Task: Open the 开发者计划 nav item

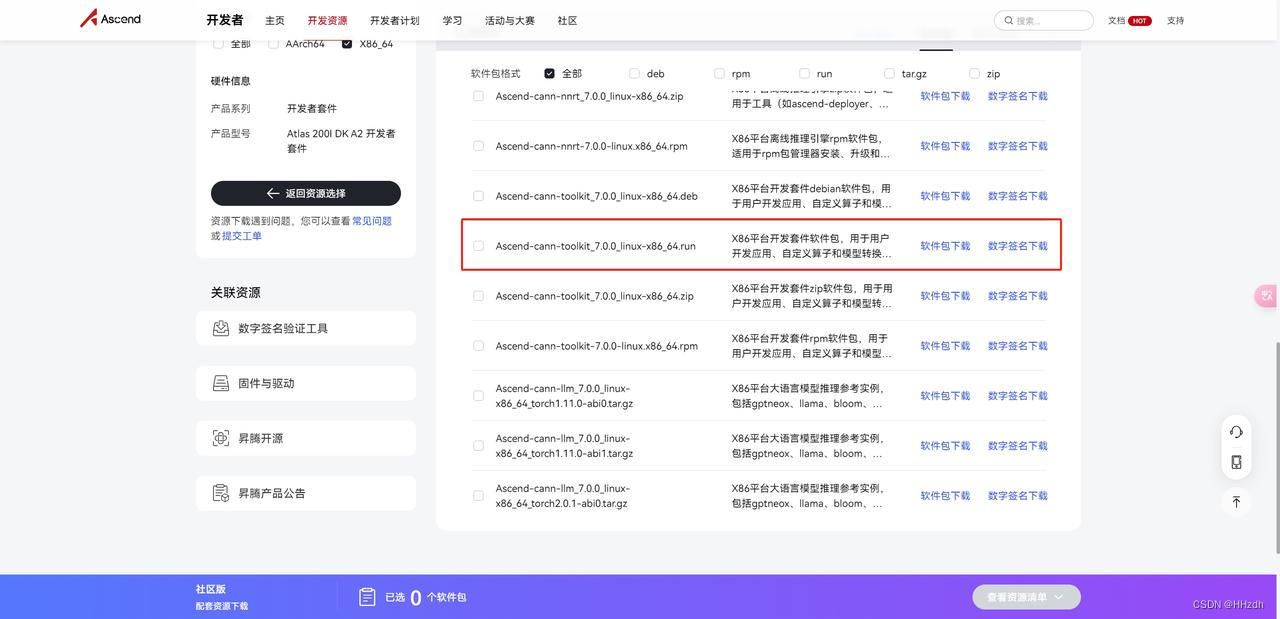Action: pos(395,21)
